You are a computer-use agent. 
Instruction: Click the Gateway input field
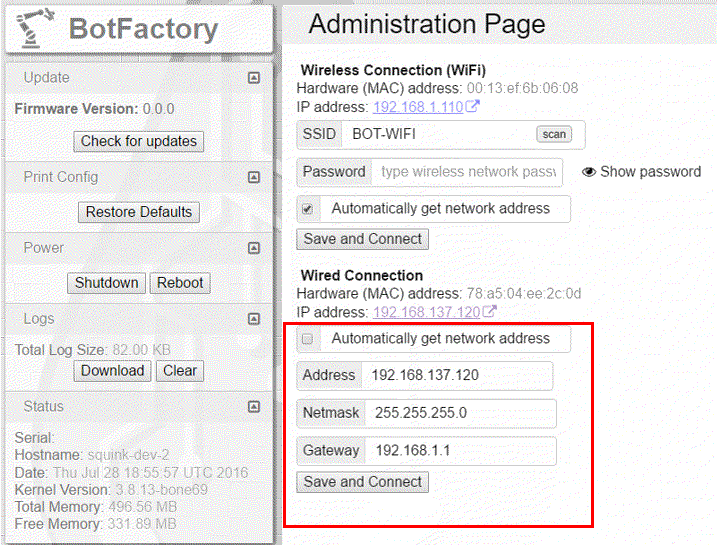click(x=461, y=451)
